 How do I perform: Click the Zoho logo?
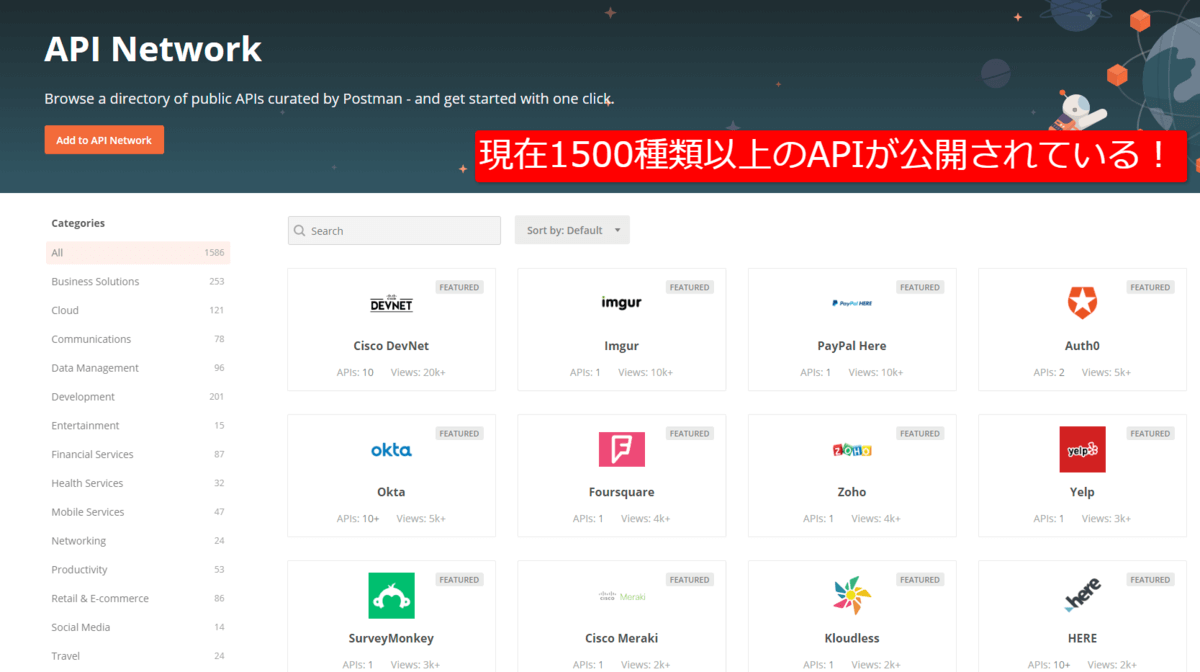[852, 450]
